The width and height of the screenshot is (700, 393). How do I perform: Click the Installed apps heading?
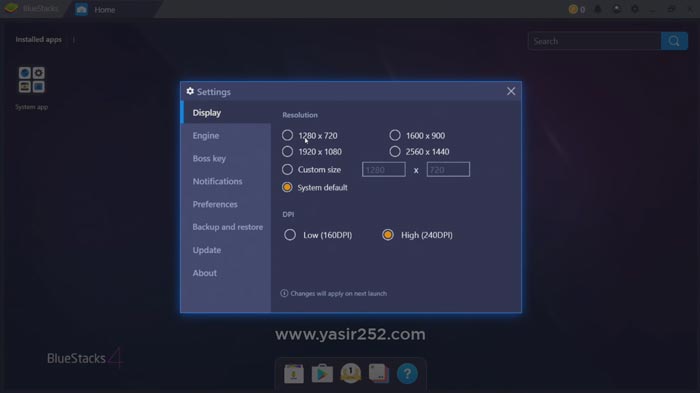tap(38, 39)
